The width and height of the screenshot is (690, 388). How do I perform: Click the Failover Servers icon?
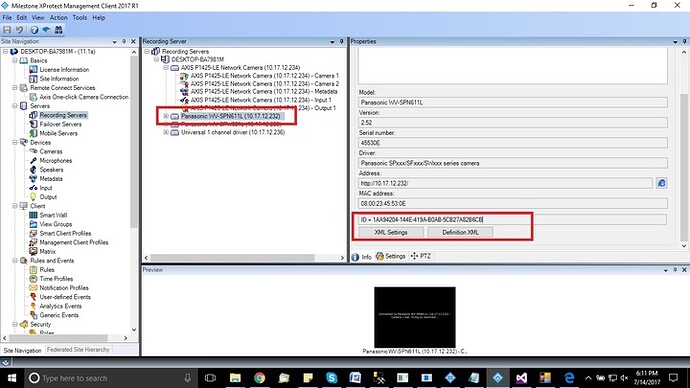(33, 124)
